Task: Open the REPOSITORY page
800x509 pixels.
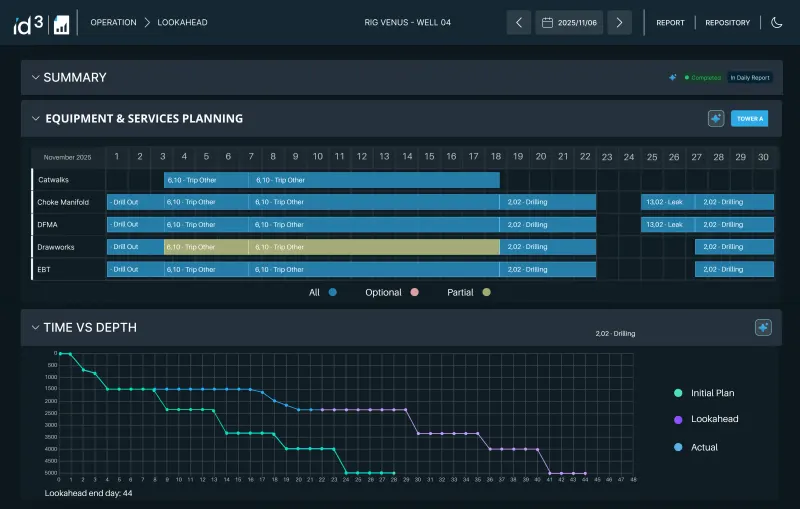Action: [728, 22]
